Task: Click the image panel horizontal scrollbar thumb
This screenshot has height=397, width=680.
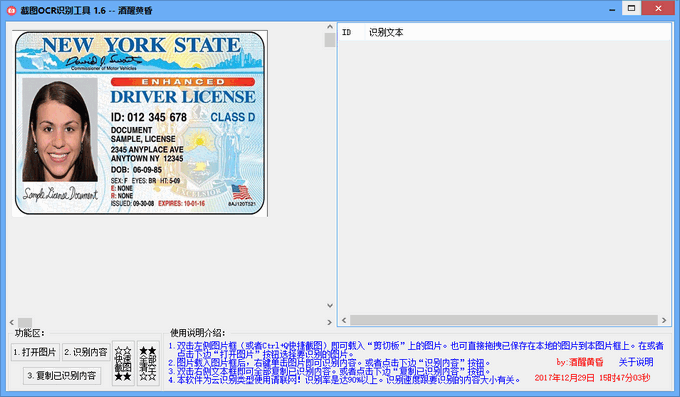Action: coord(25,322)
